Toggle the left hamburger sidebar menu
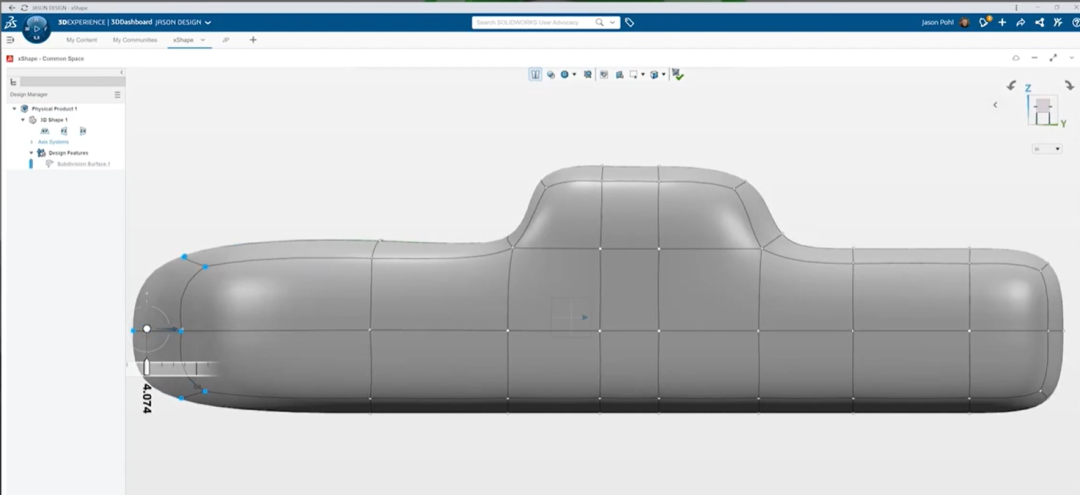The width and height of the screenshot is (1080, 495). (10, 40)
